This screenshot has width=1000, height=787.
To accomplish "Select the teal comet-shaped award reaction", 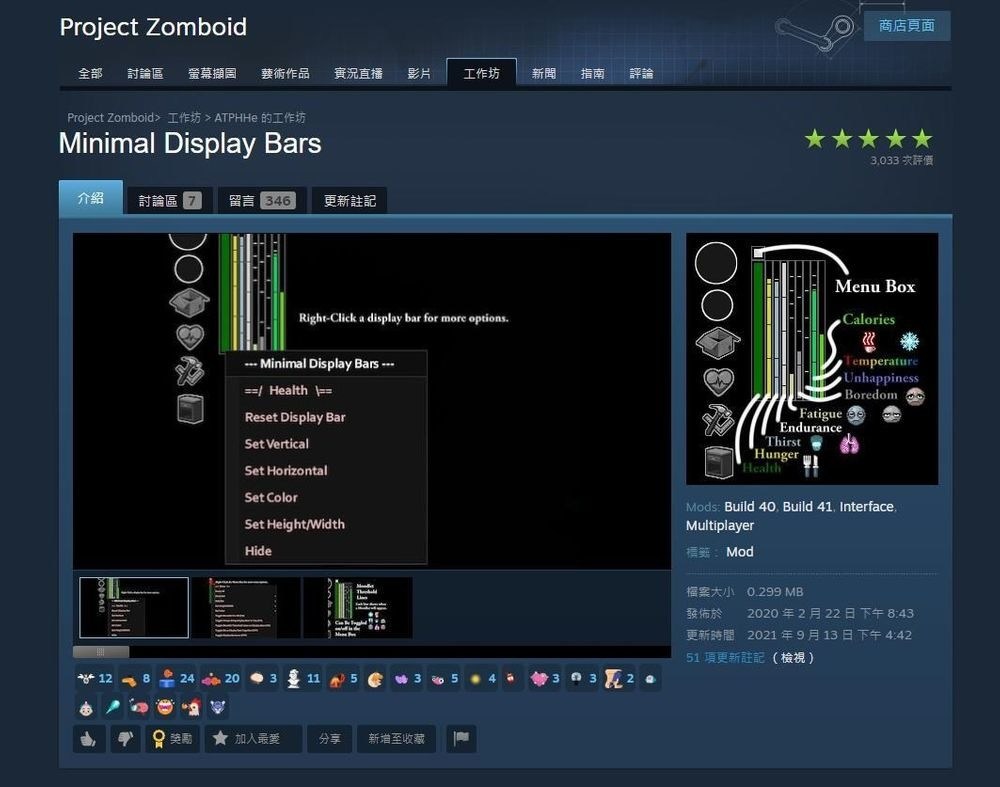I will pos(113,707).
